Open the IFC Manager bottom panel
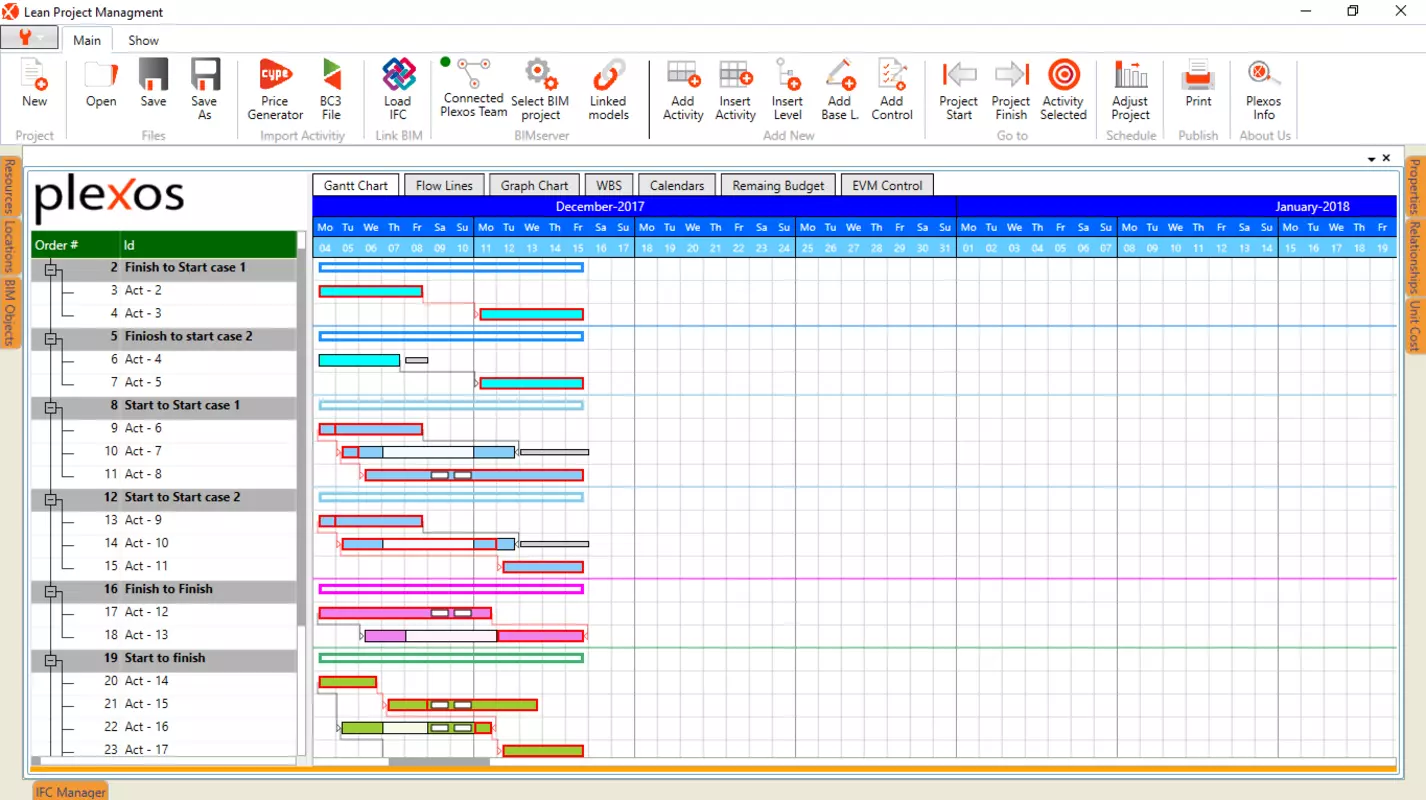This screenshot has height=800, width=1426. coord(70,791)
